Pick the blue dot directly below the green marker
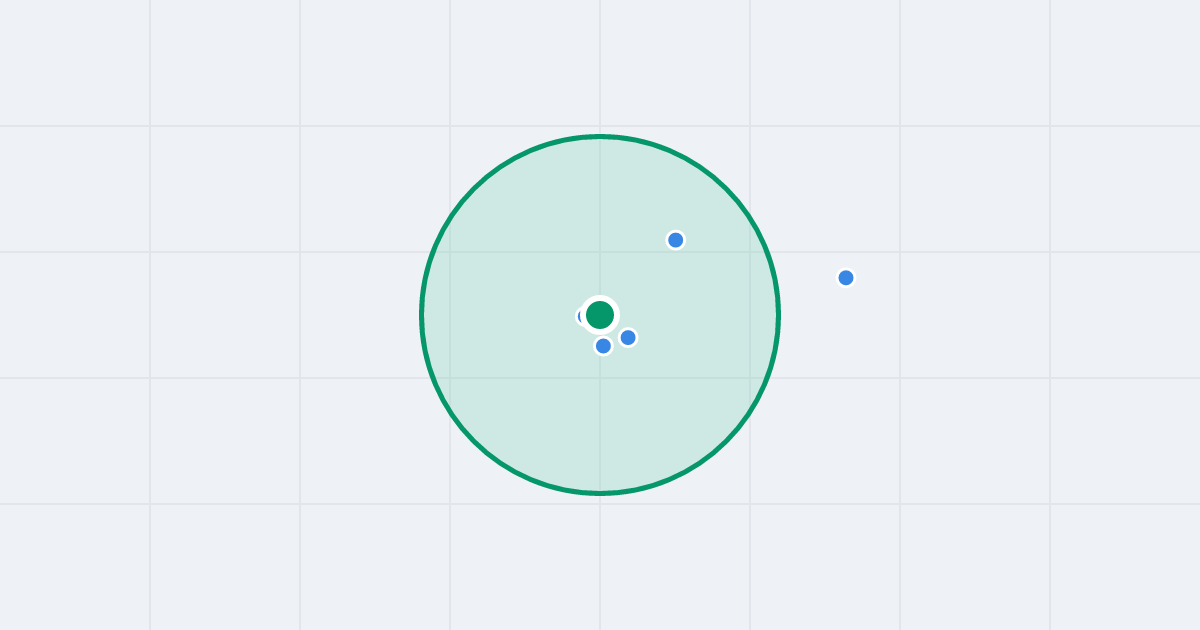Image resolution: width=1200 pixels, height=630 pixels. 603,346
